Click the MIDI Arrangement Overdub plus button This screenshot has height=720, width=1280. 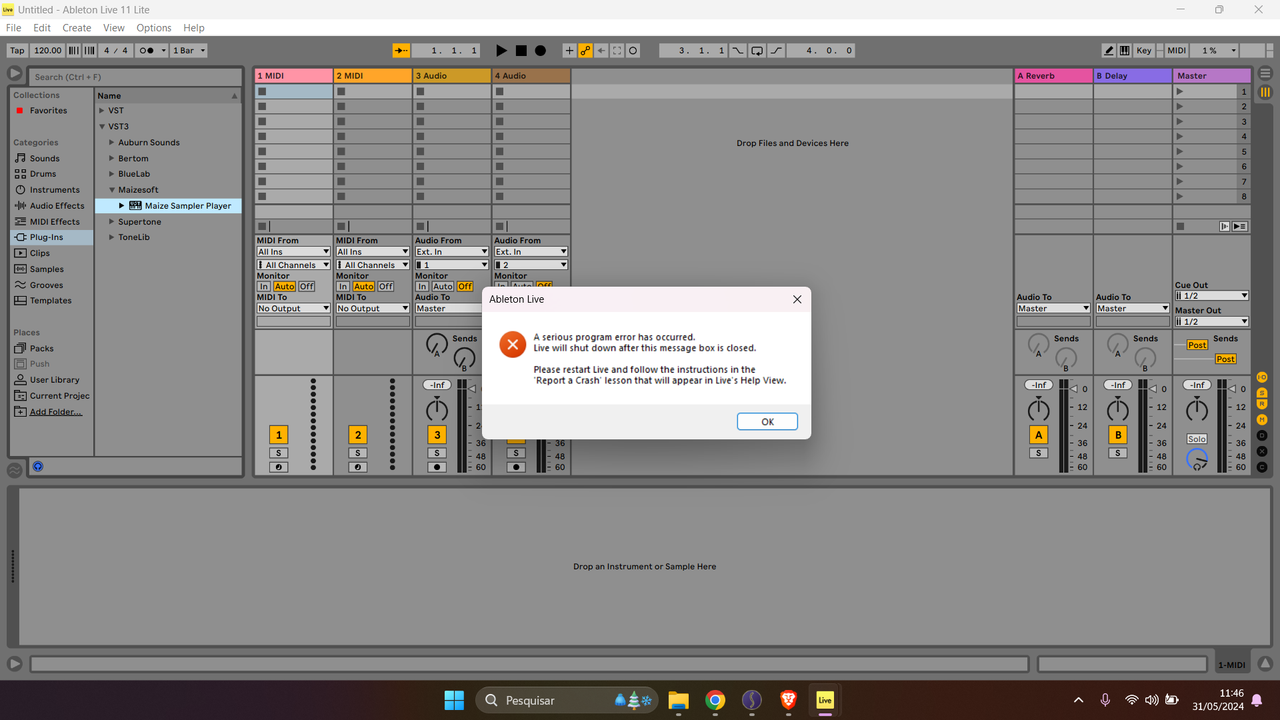click(569, 50)
